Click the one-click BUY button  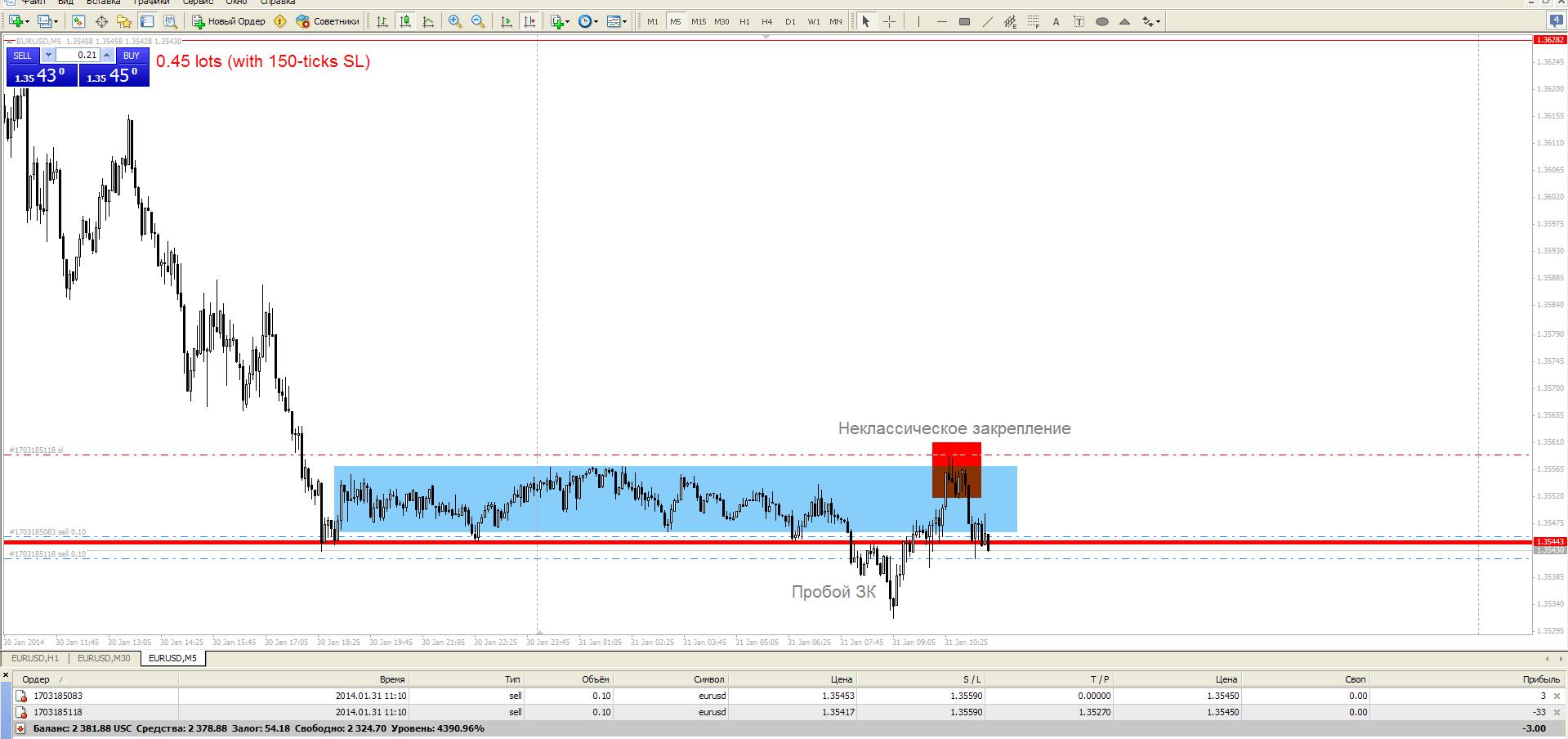132,56
